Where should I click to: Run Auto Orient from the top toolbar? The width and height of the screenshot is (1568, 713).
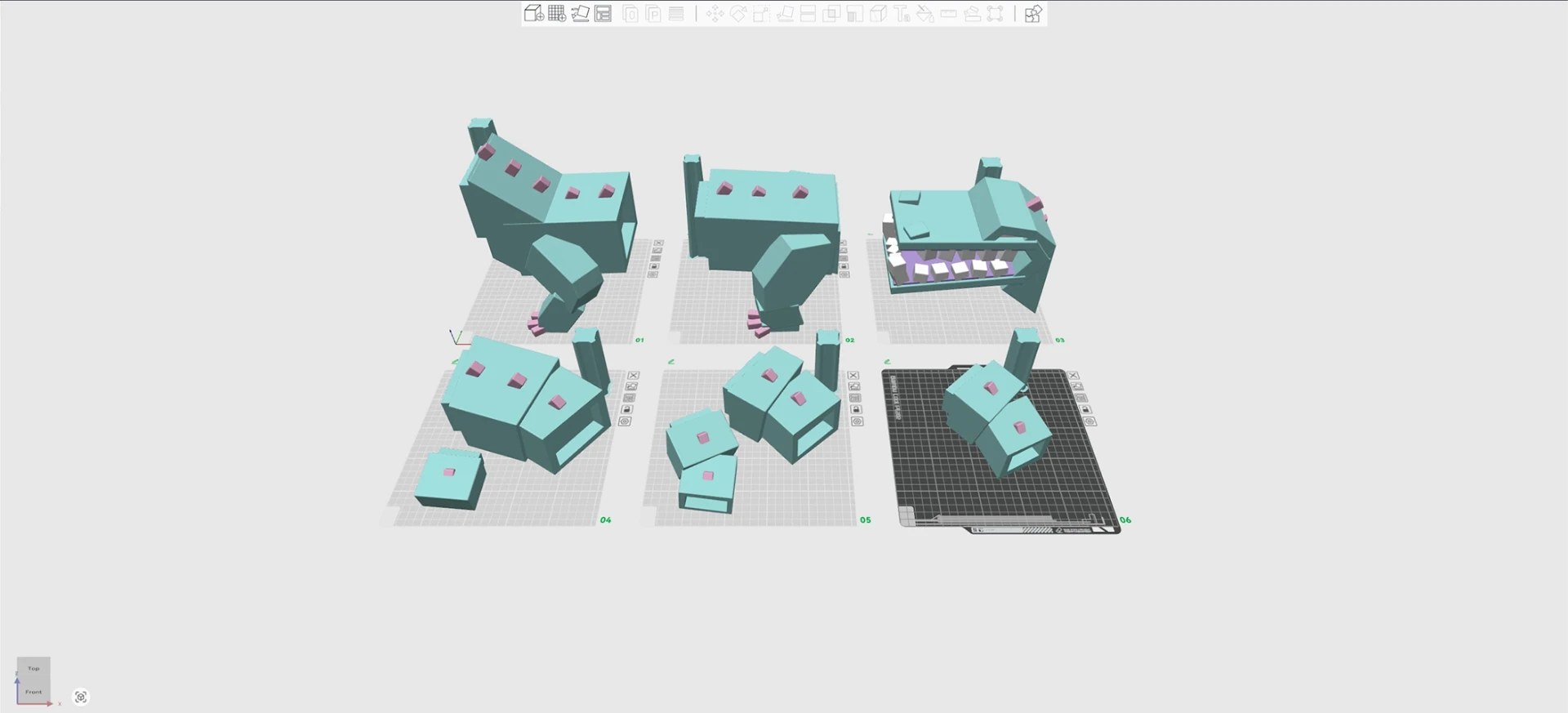coord(580,13)
